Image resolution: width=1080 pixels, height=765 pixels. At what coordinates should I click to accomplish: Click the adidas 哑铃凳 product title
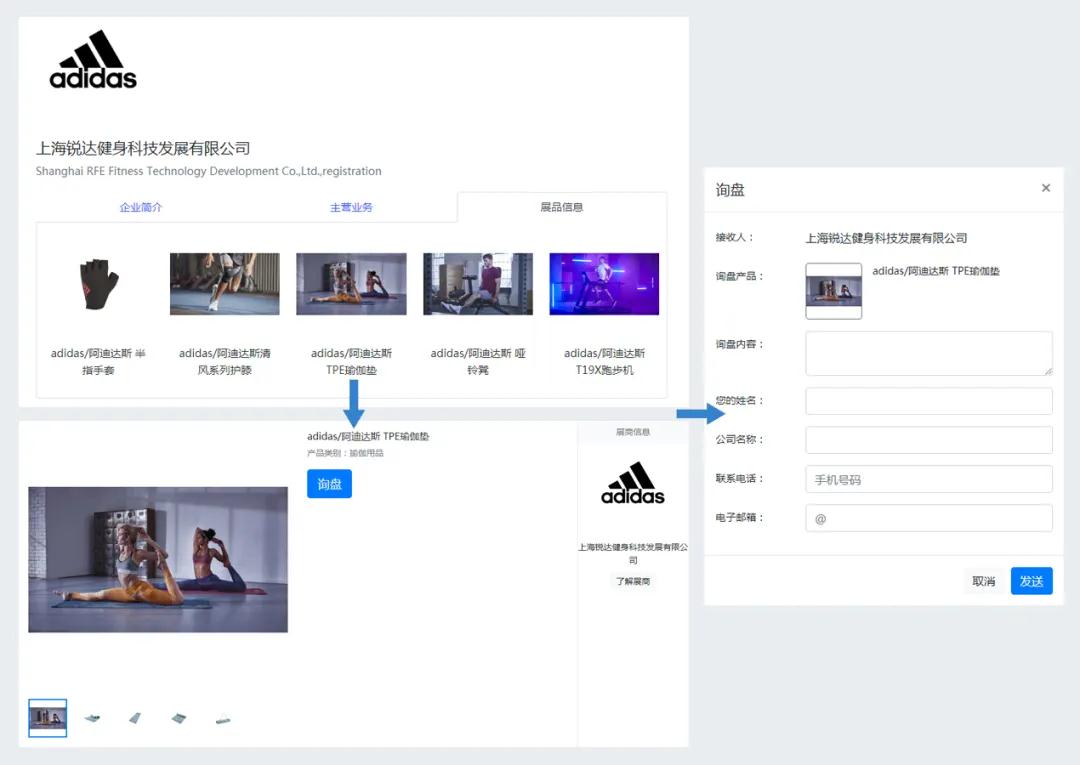(477, 361)
